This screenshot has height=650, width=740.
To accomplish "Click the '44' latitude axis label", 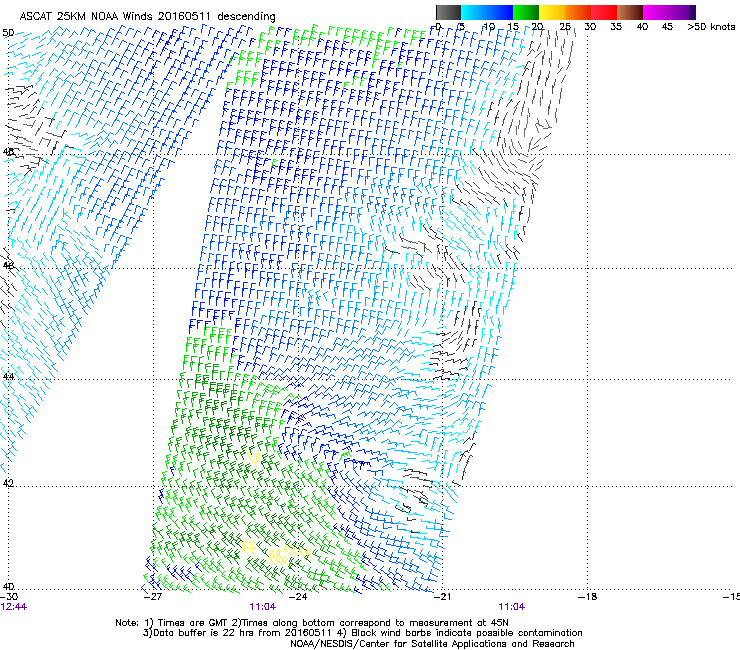I will coord(8,376).
